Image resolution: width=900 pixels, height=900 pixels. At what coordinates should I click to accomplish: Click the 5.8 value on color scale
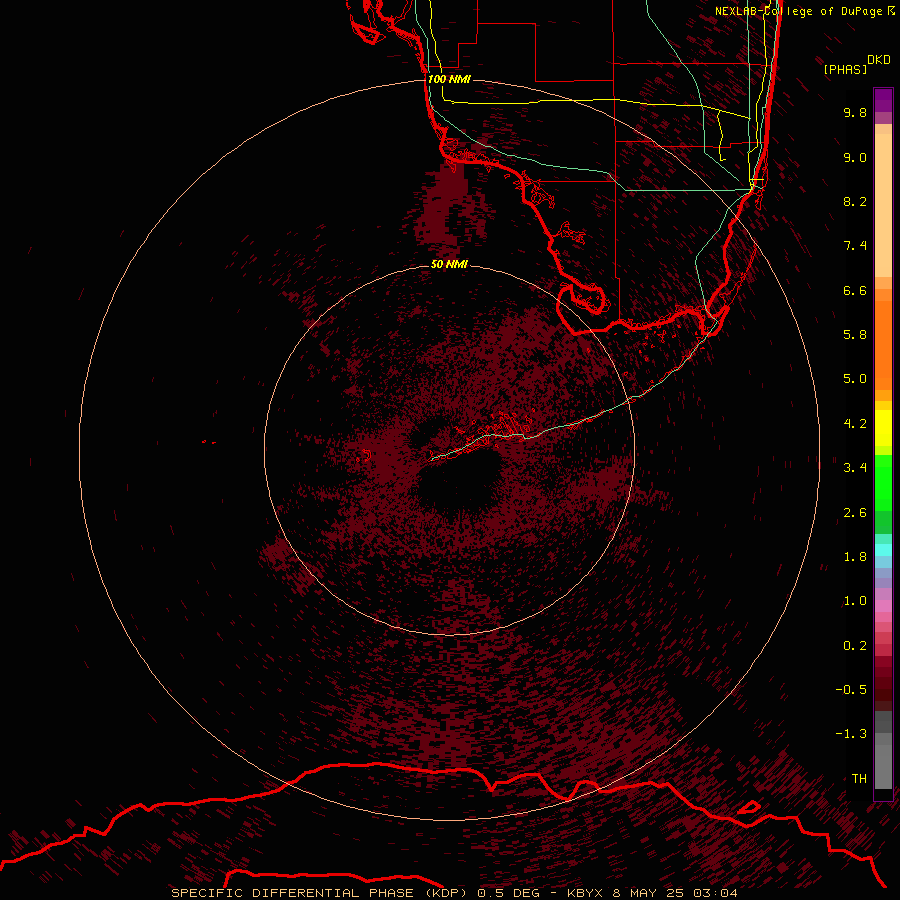point(855,335)
